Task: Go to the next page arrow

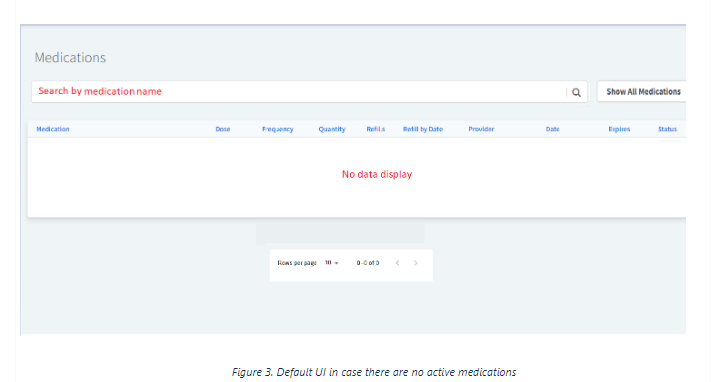Action: (416, 263)
